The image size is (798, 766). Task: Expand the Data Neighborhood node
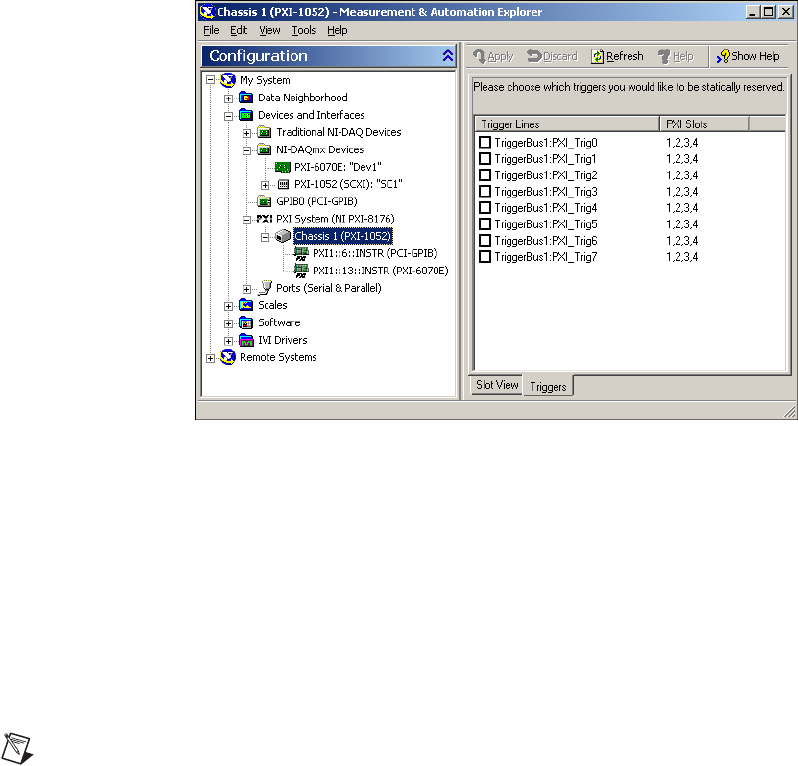pos(229,98)
